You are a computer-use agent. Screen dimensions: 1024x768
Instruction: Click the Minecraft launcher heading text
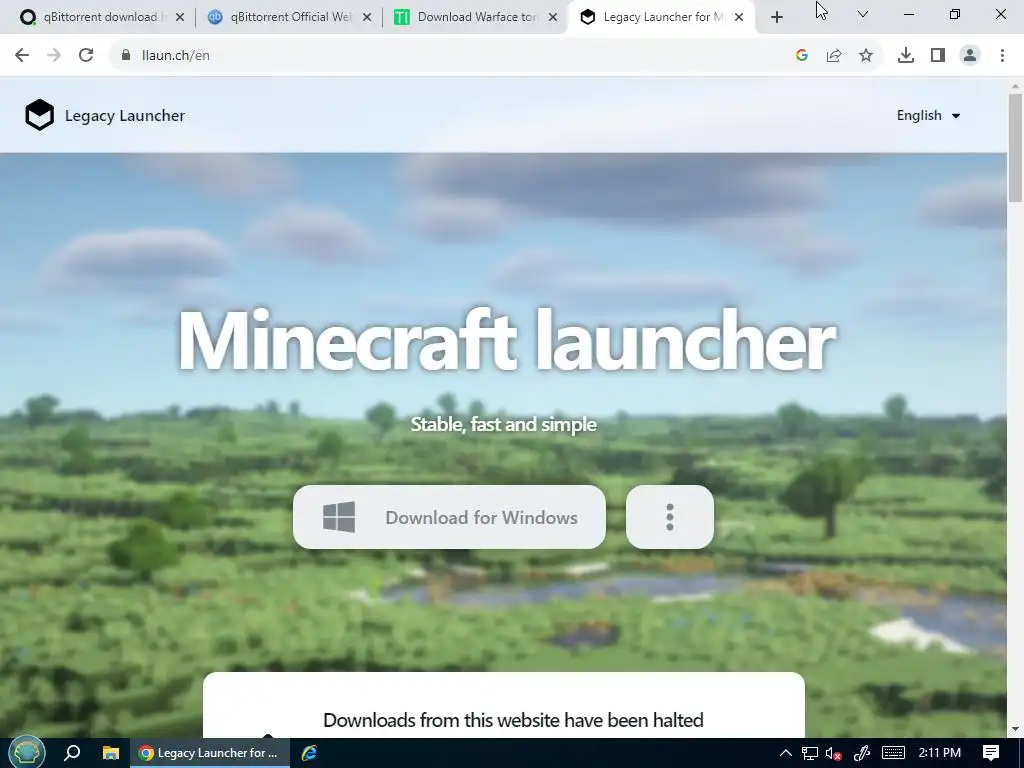point(506,341)
